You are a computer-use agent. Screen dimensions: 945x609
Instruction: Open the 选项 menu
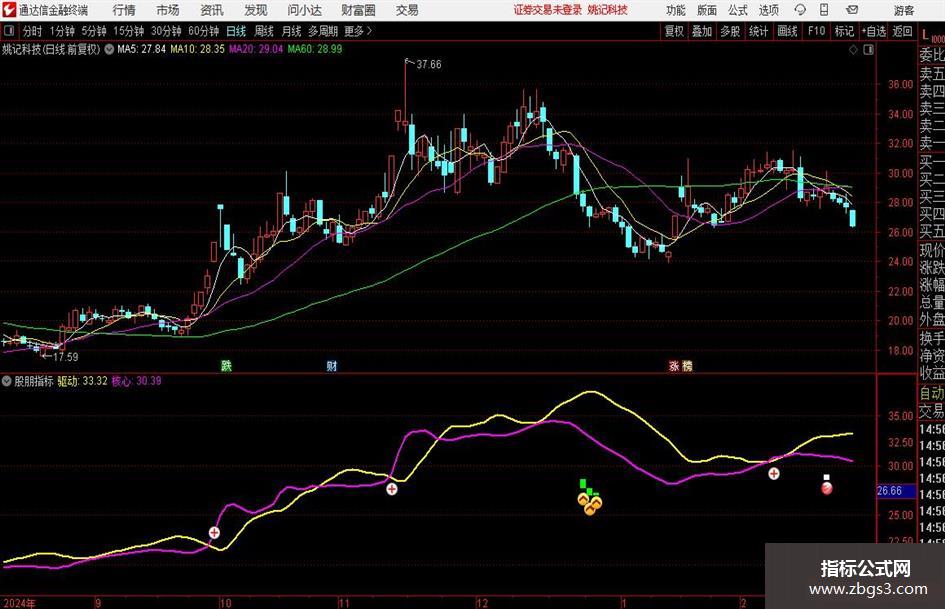point(768,10)
